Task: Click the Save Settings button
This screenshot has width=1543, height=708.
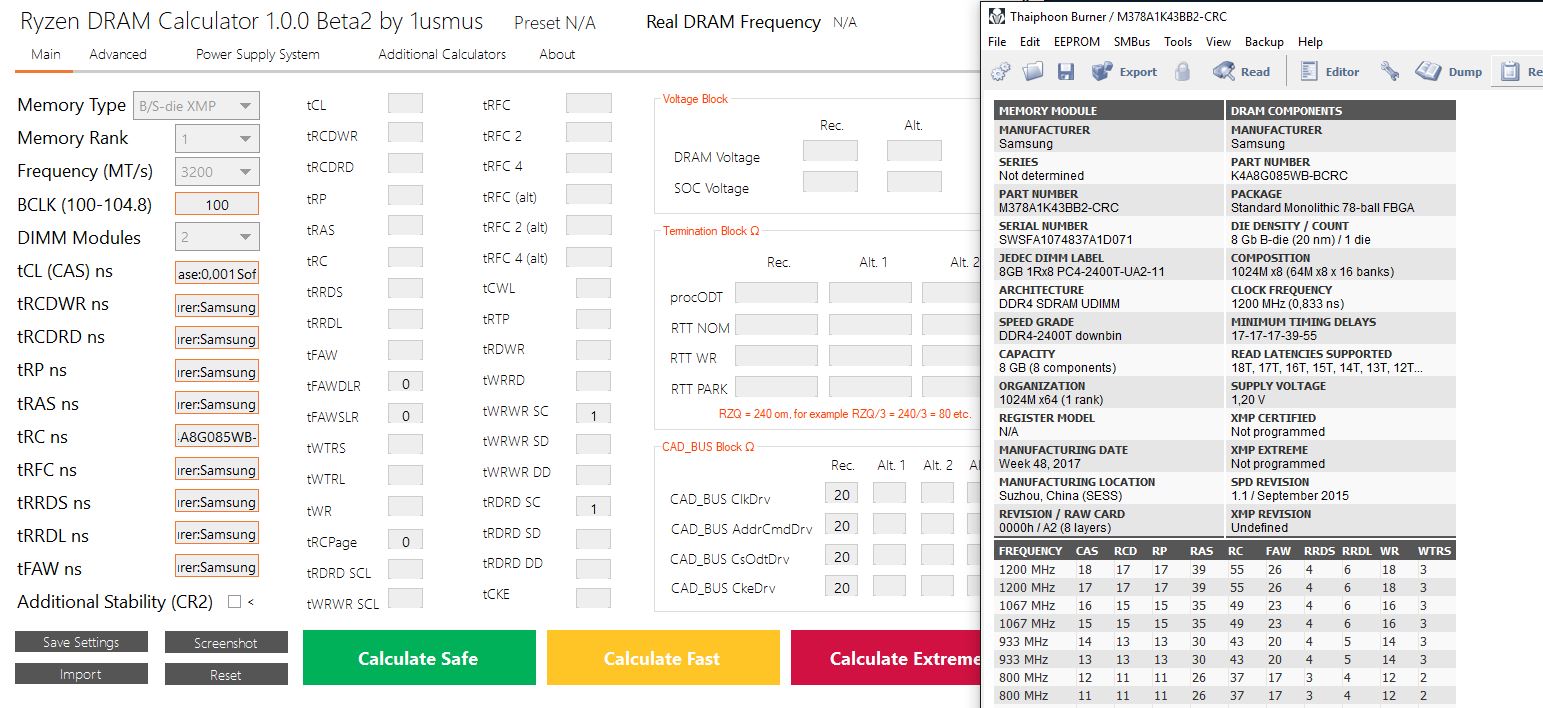Action: pos(81,642)
